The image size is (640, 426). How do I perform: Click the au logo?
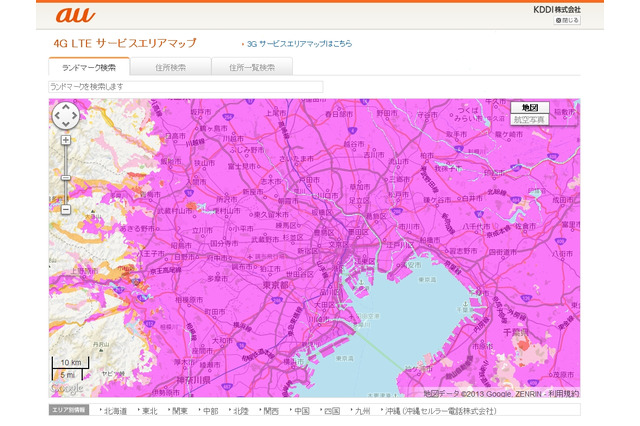pyautogui.click(x=74, y=15)
